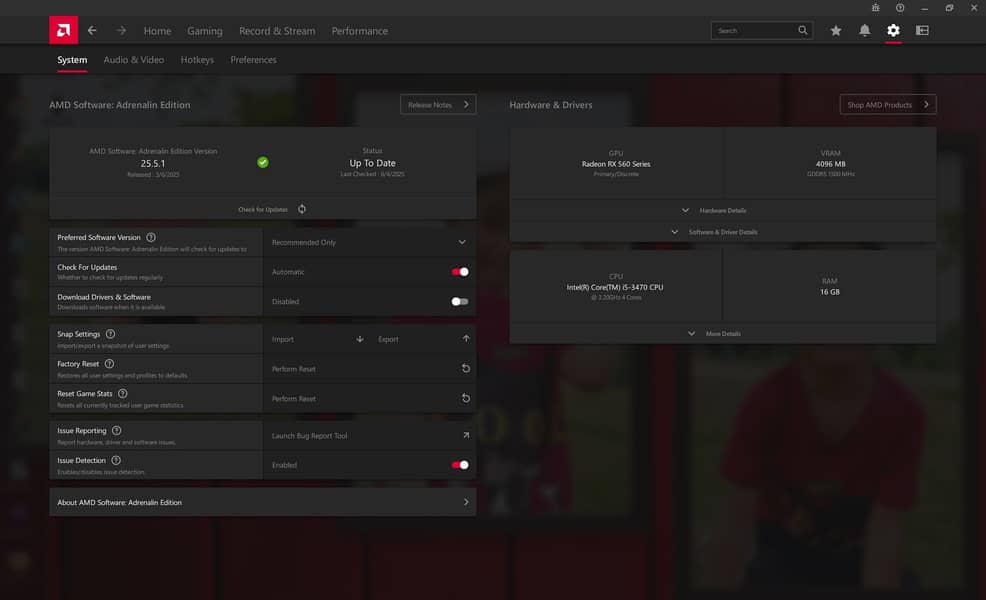Toggle the sidebar panel icon
This screenshot has width=986, height=600.
(922, 30)
